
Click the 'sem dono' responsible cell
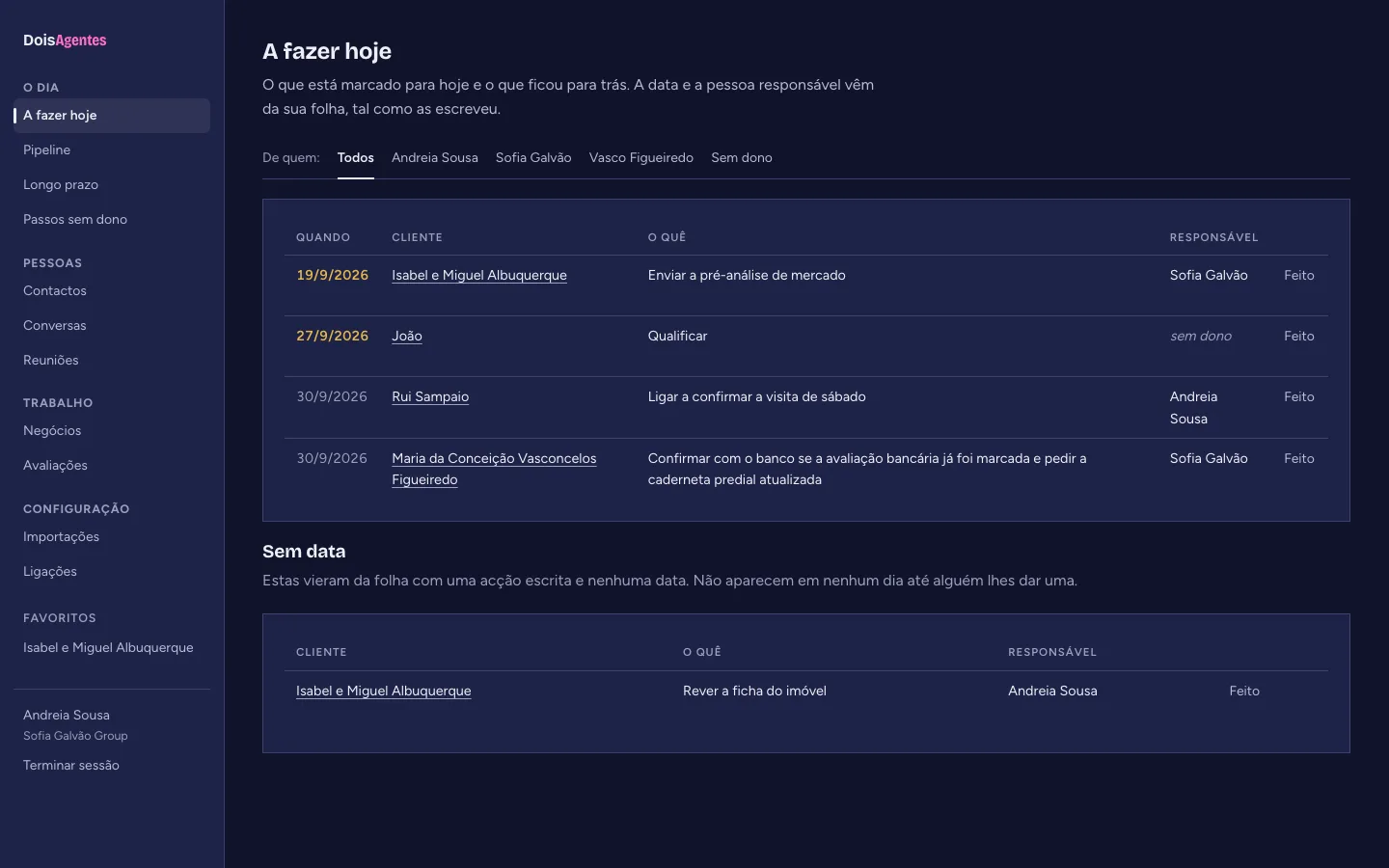click(x=1201, y=337)
